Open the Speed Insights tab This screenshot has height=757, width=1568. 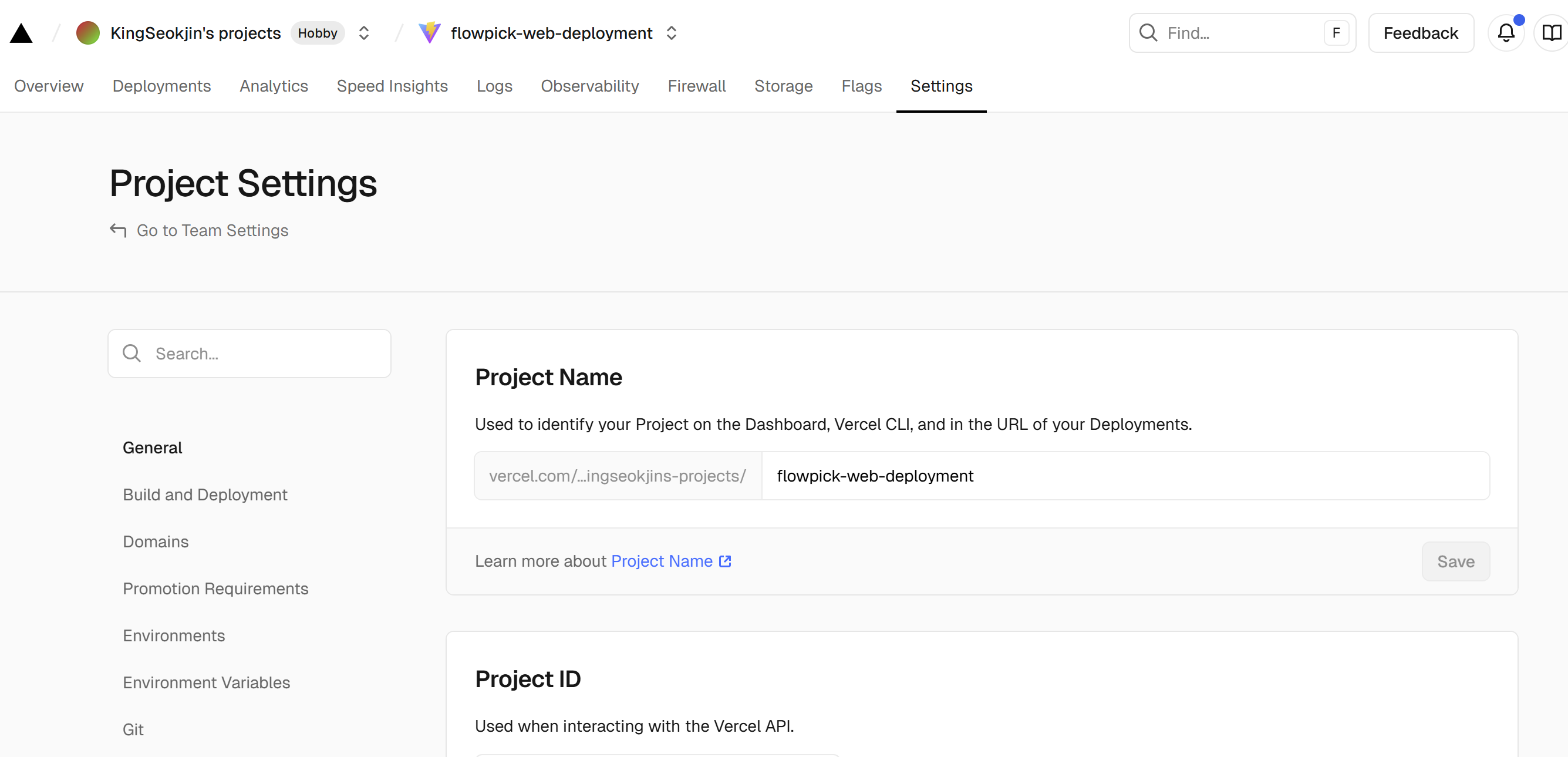point(392,86)
